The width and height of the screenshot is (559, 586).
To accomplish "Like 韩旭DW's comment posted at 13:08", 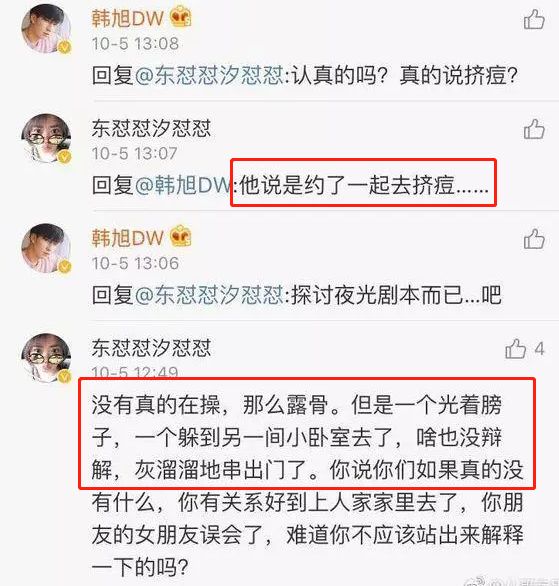I will click(x=534, y=20).
